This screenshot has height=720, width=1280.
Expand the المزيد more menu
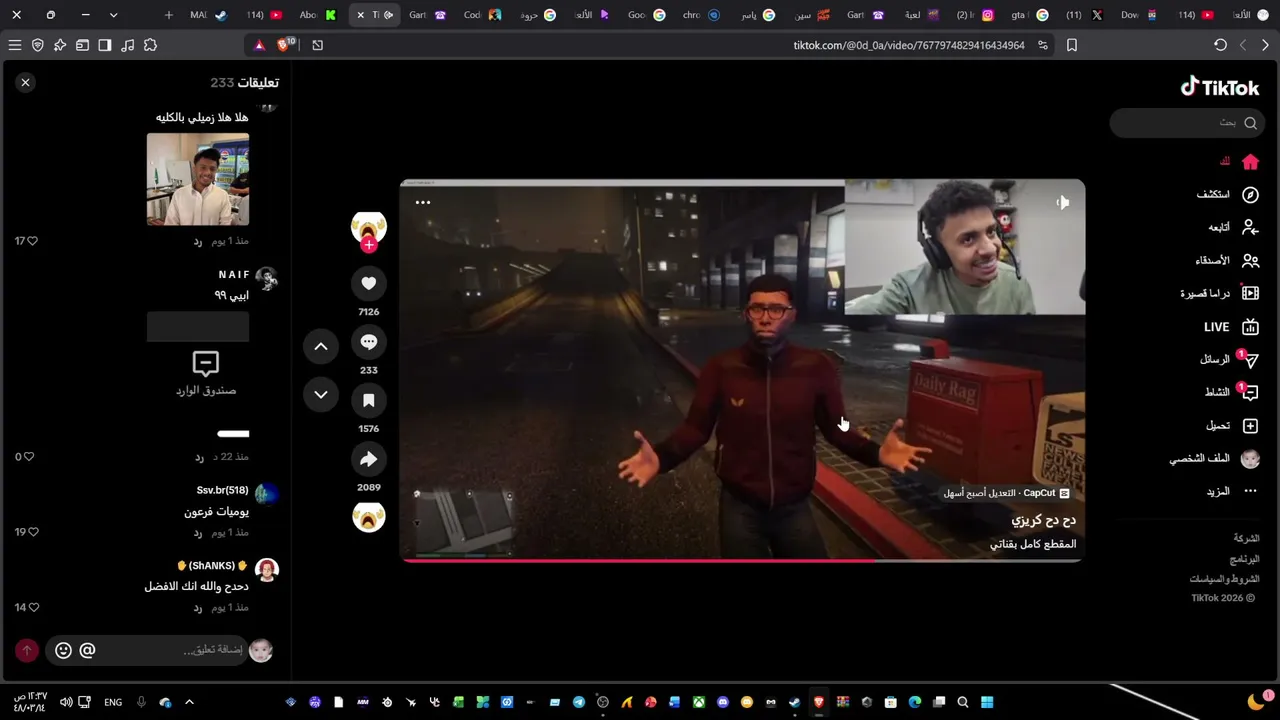[1232, 492]
